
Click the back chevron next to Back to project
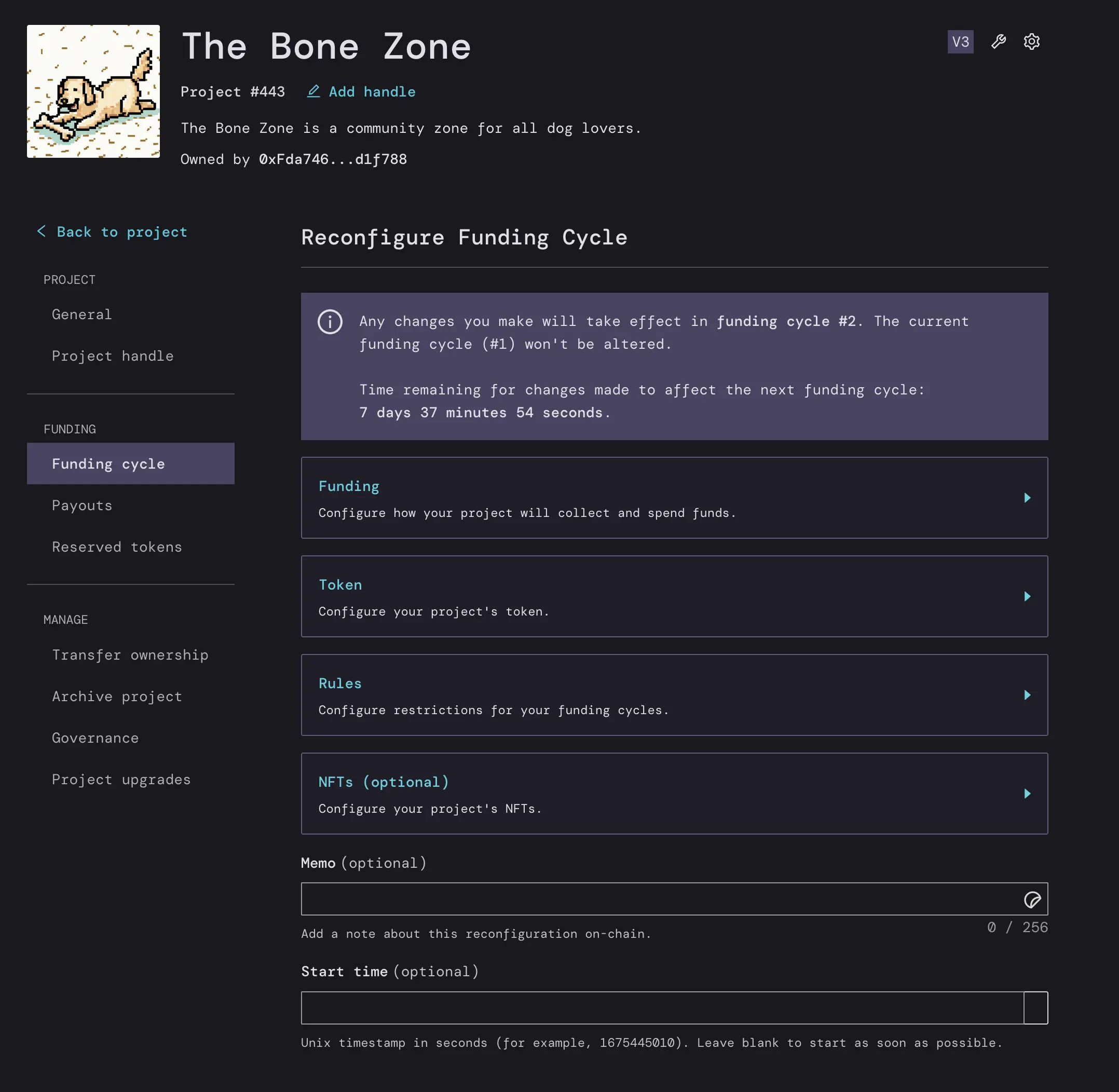point(42,231)
